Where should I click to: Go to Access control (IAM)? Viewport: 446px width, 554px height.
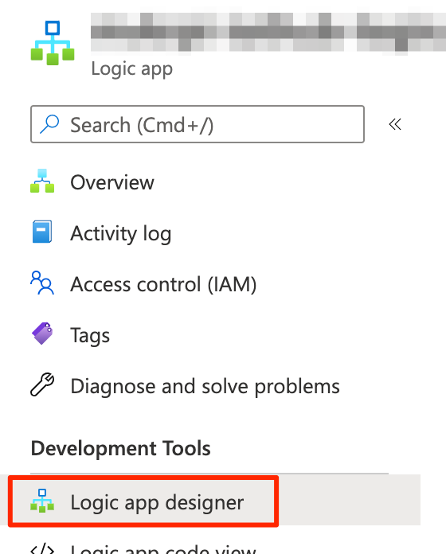click(163, 284)
